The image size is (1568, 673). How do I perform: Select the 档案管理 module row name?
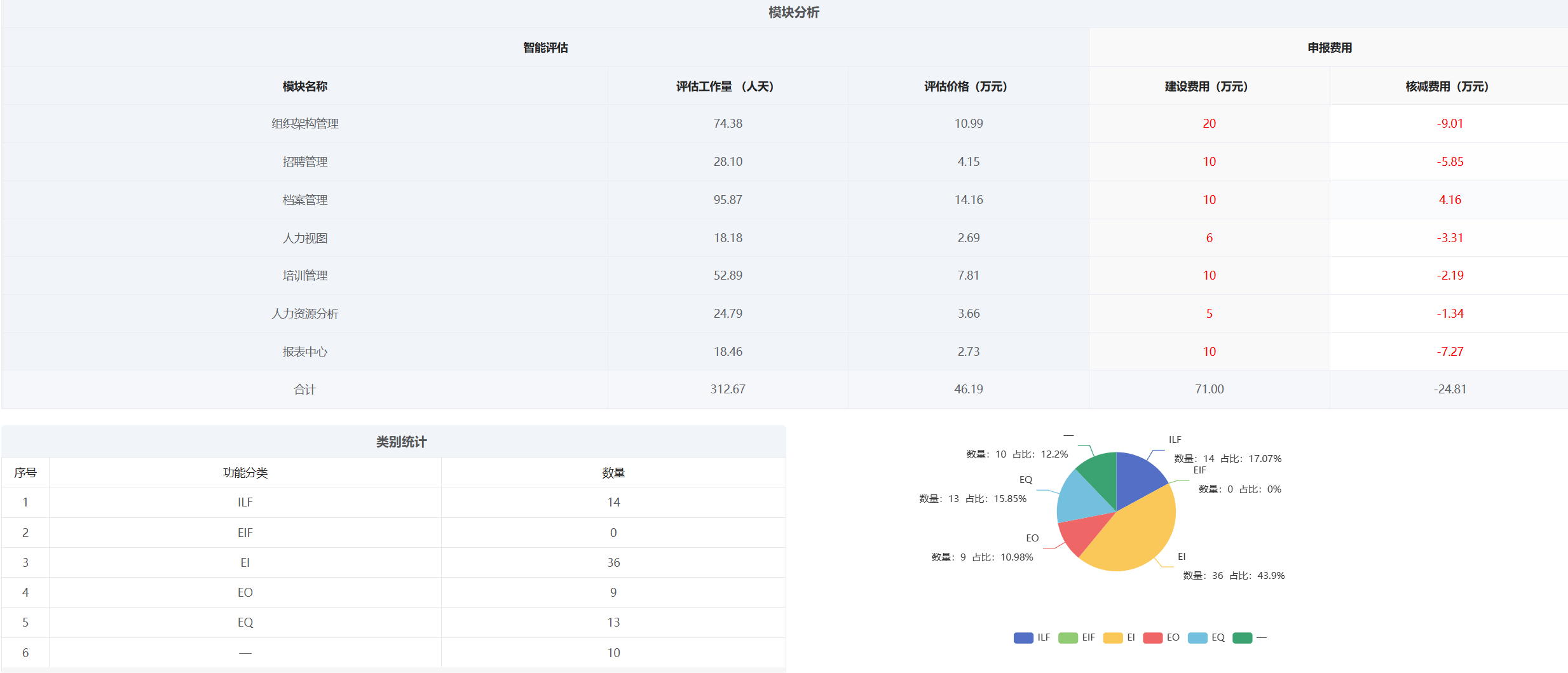click(x=305, y=200)
